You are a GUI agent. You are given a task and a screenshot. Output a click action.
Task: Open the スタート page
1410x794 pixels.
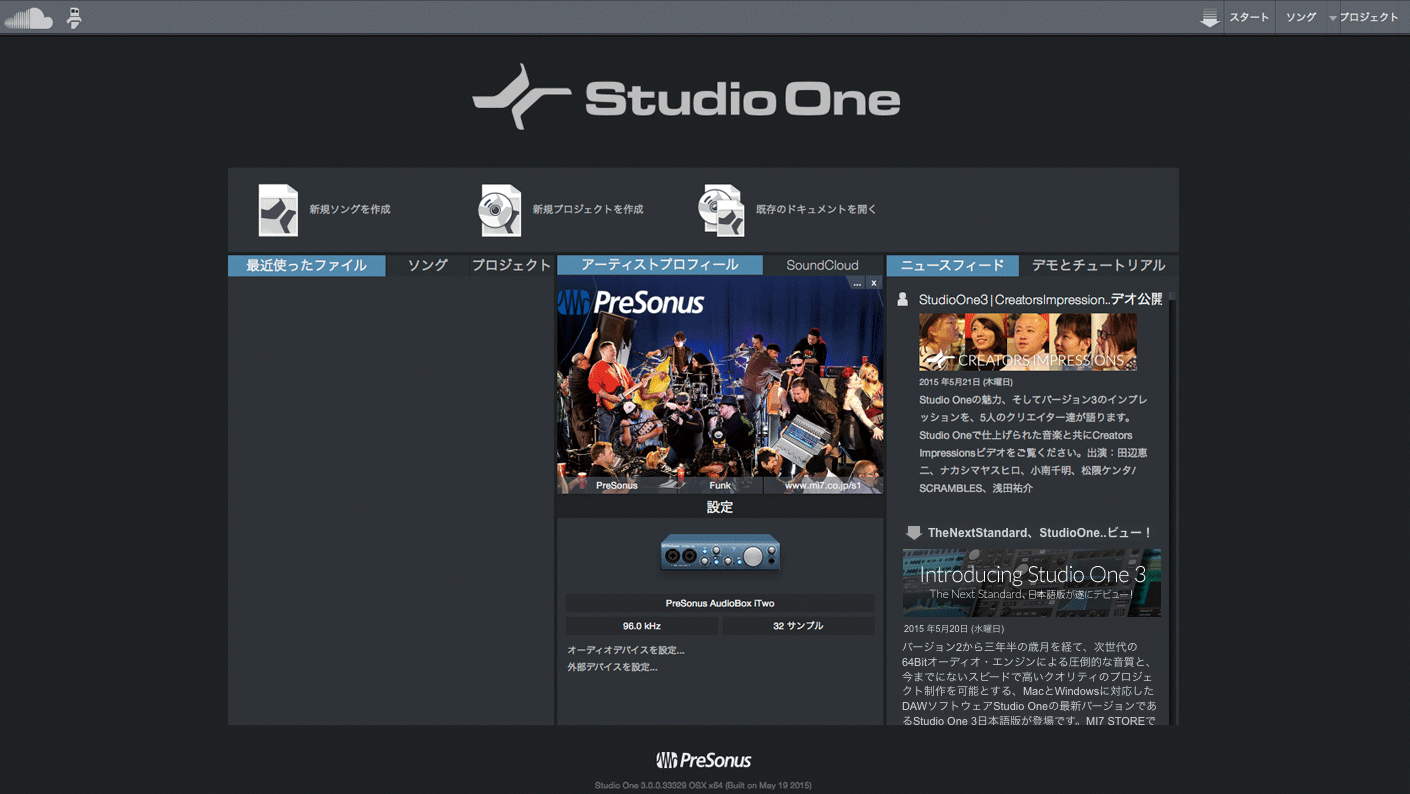pyautogui.click(x=1249, y=17)
